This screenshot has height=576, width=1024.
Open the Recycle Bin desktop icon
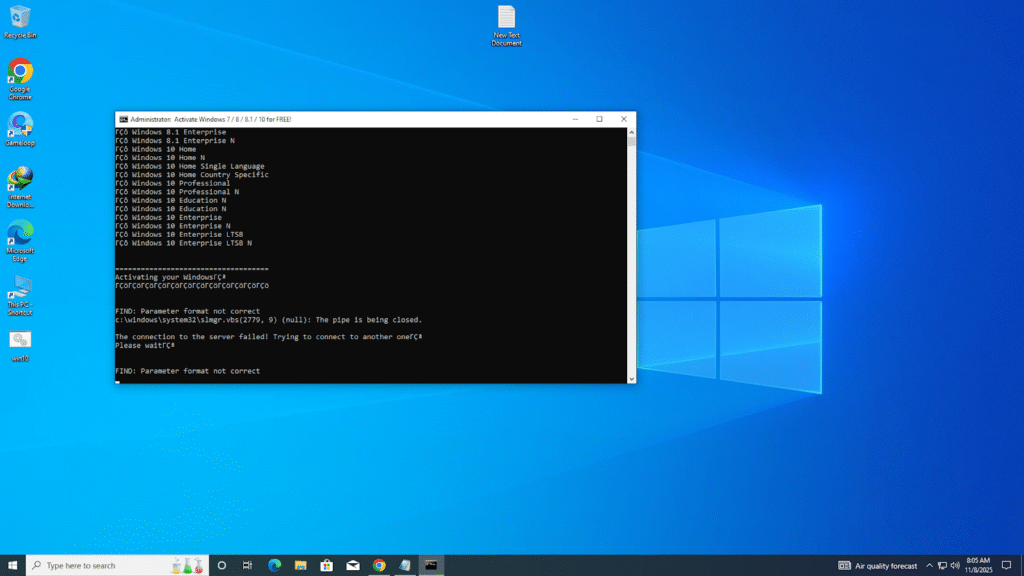pyautogui.click(x=20, y=18)
